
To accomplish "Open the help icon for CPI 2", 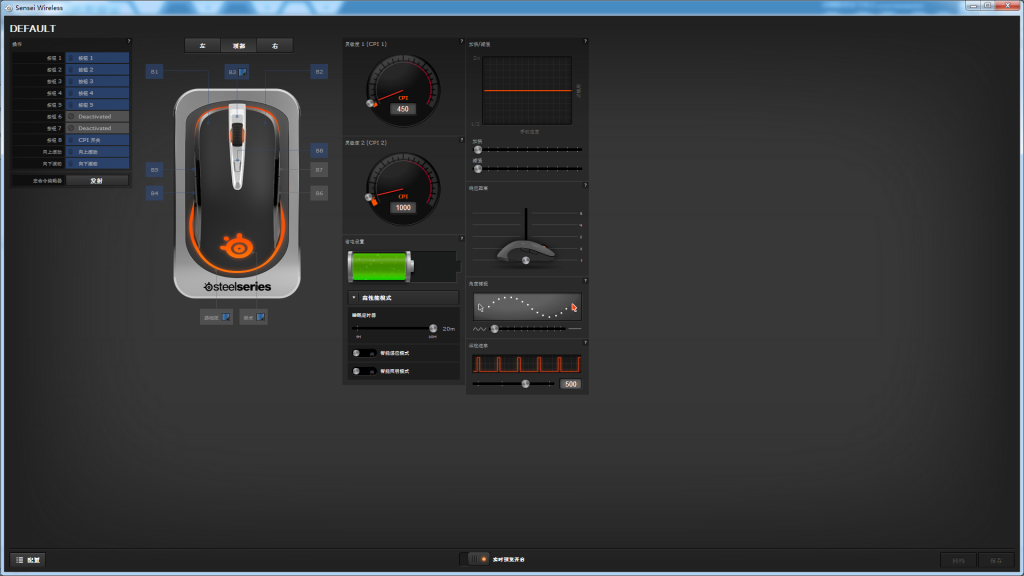I will [x=462, y=140].
